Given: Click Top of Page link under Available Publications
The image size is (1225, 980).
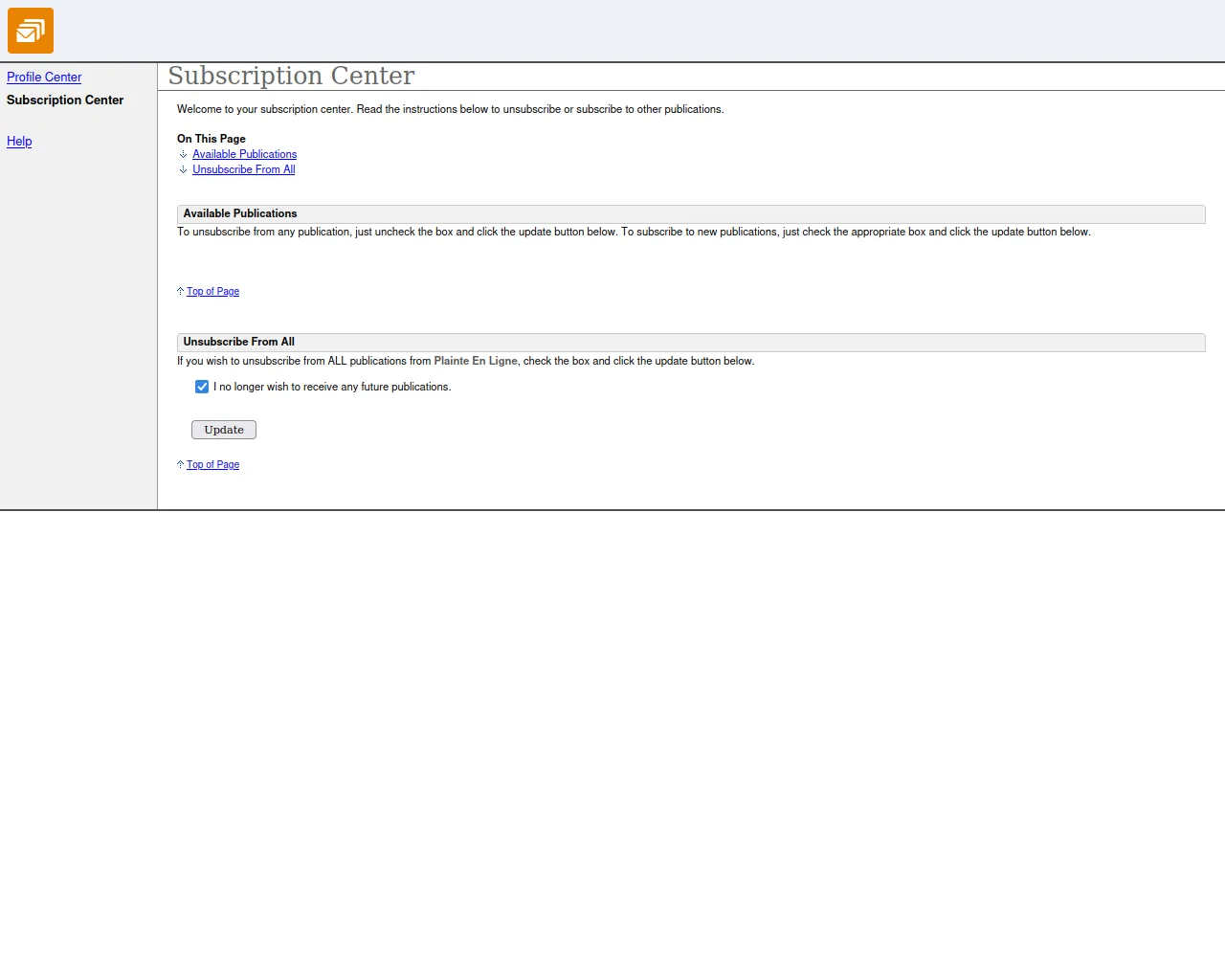Looking at the screenshot, I should click(x=212, y=291).
